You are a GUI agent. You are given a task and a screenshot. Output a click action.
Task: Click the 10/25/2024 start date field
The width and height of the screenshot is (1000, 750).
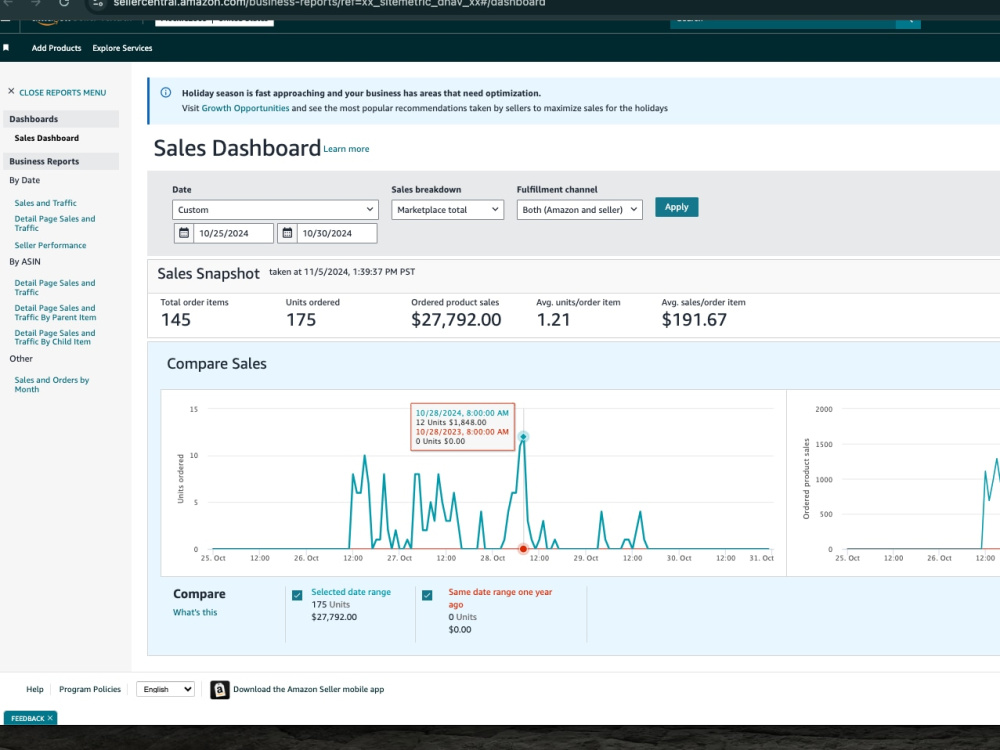click(x=233, y=233)
